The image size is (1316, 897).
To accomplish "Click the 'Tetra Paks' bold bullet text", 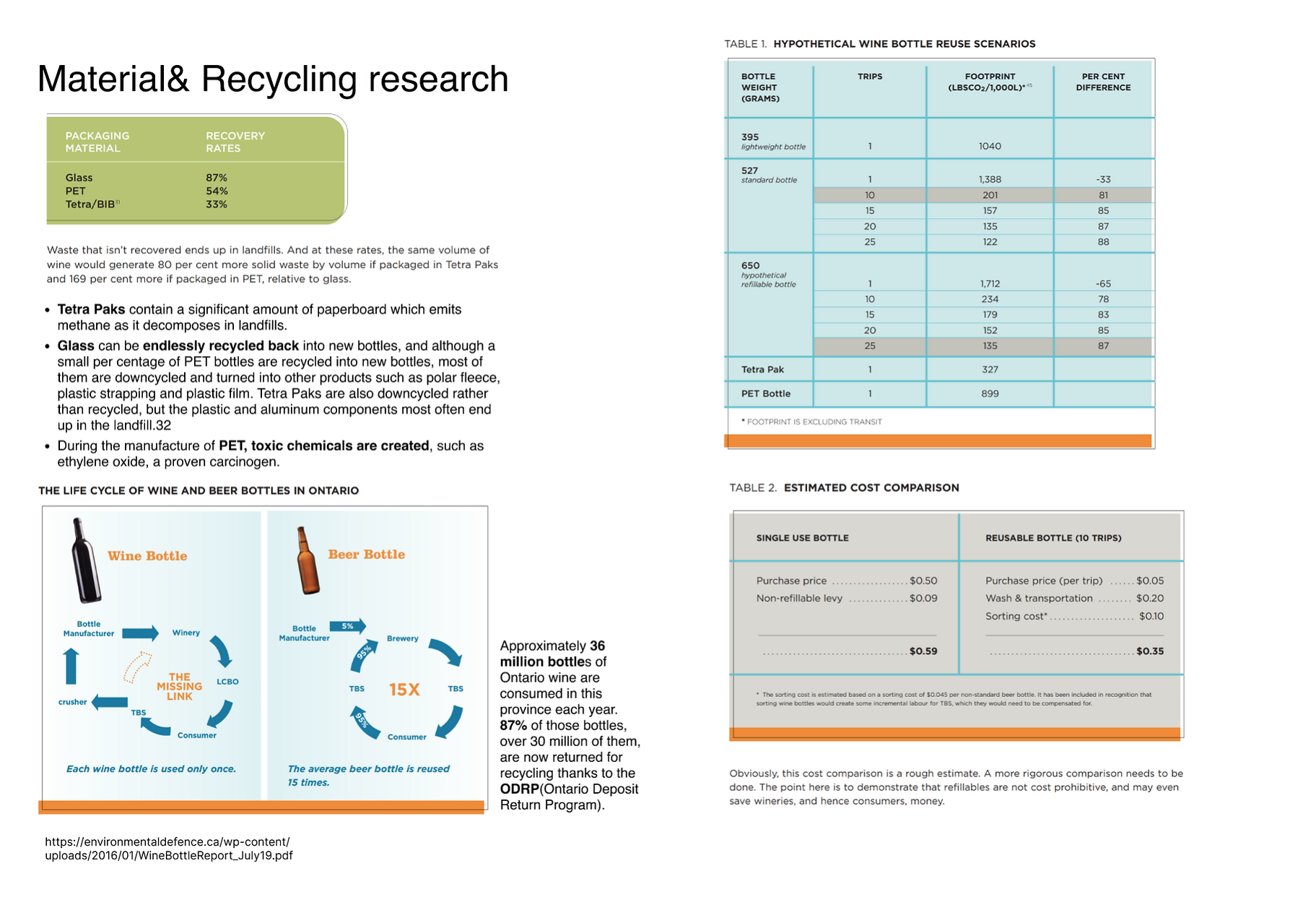I will pos(91,309).
